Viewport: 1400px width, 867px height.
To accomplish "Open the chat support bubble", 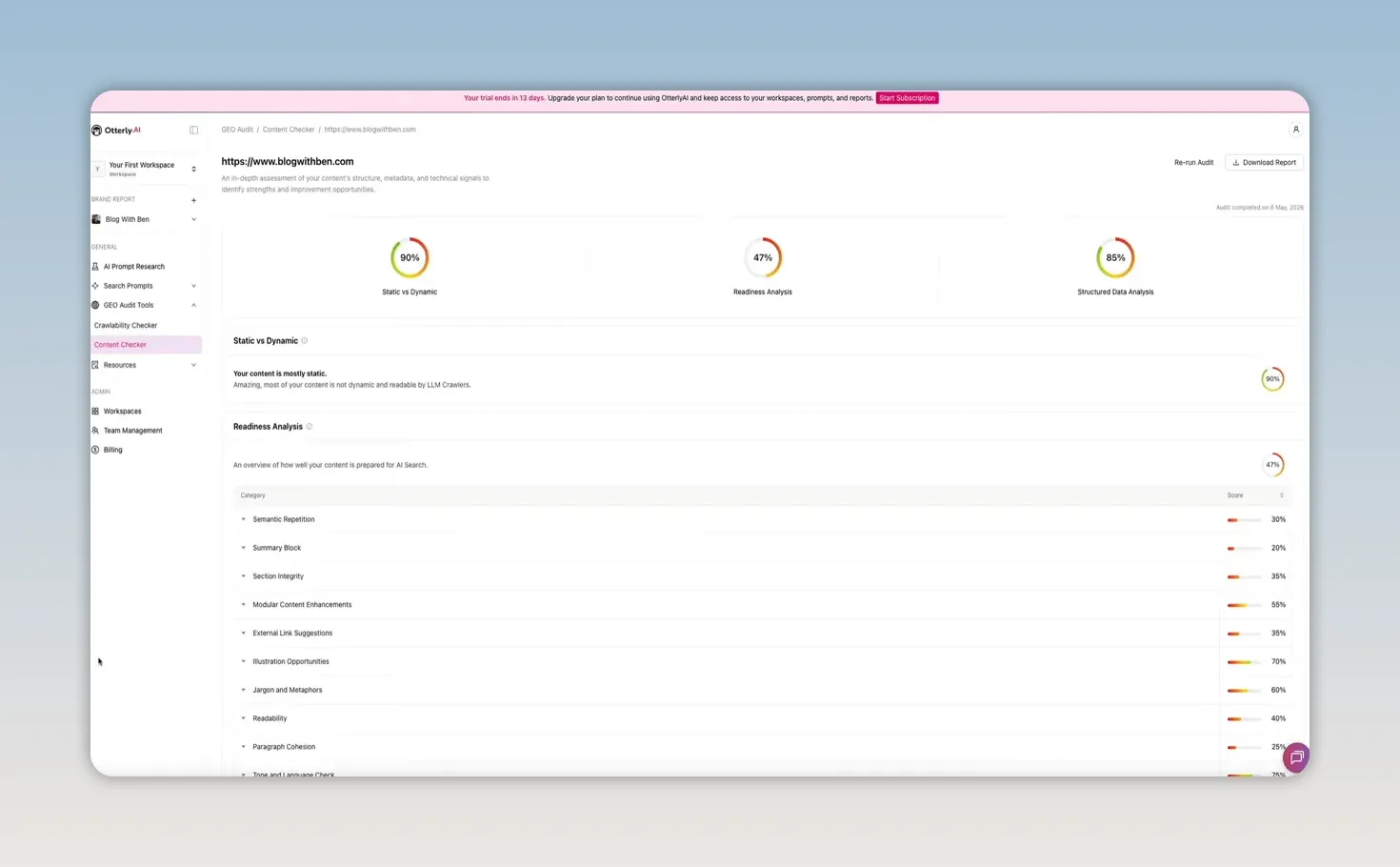I will pos(1296,757).
